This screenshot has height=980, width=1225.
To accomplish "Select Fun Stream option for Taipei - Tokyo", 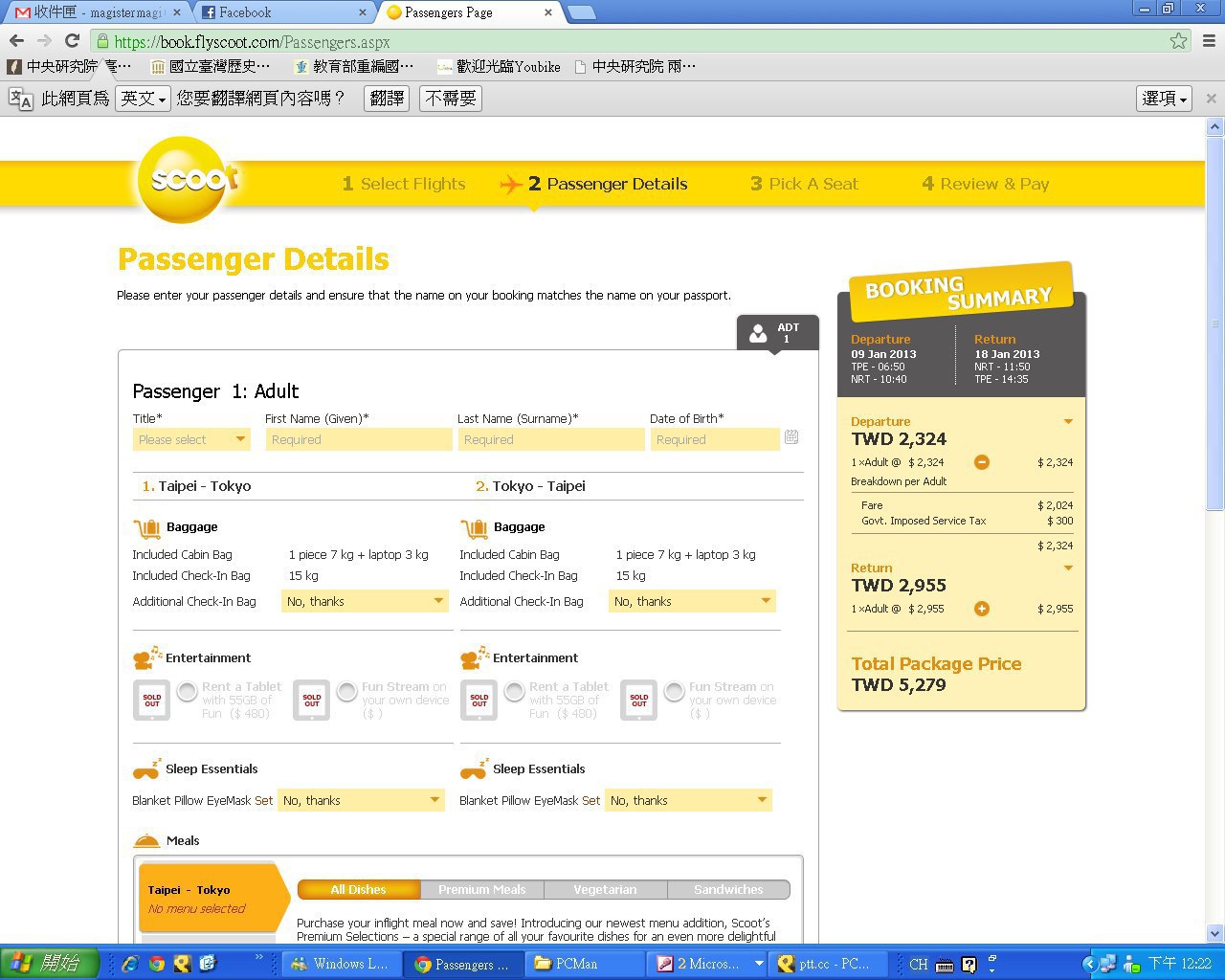I will click(347, 691).
